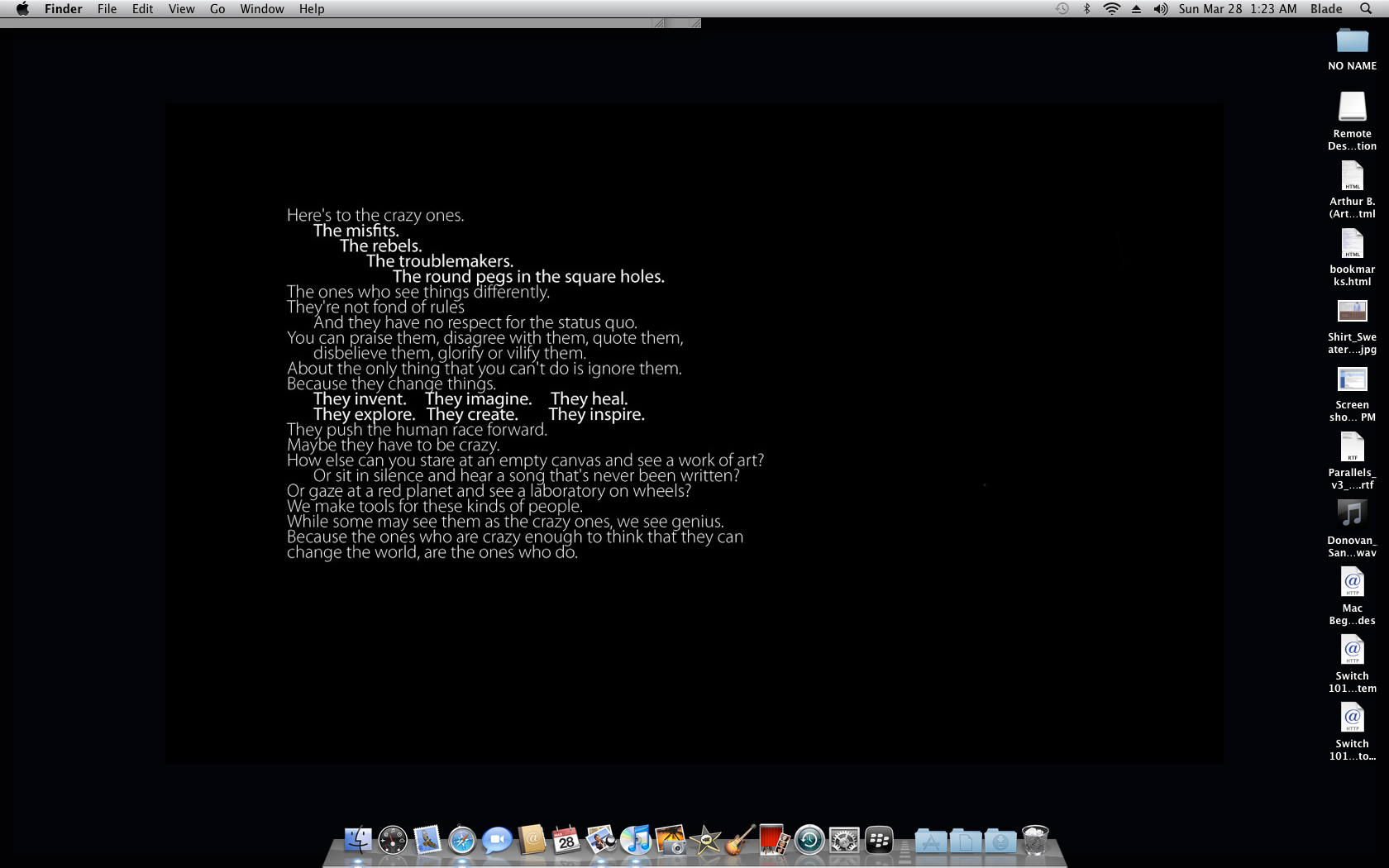Open the Window menu

click(x=262, y=9)
